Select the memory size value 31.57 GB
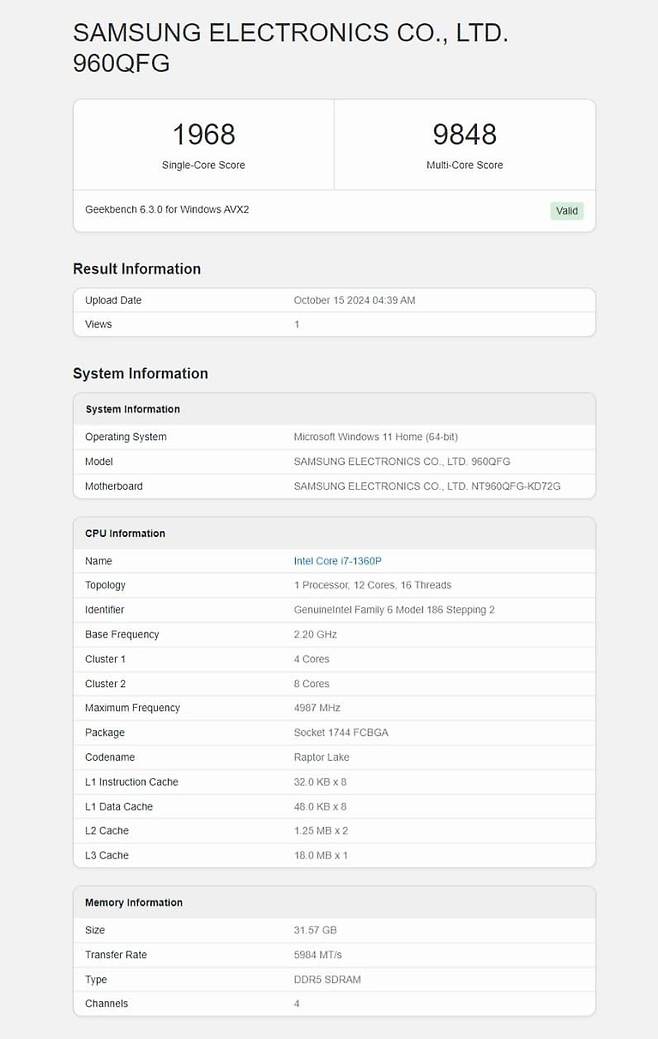Image resolution: width=658 pixels, height=1039 pixels. point(315,930)
